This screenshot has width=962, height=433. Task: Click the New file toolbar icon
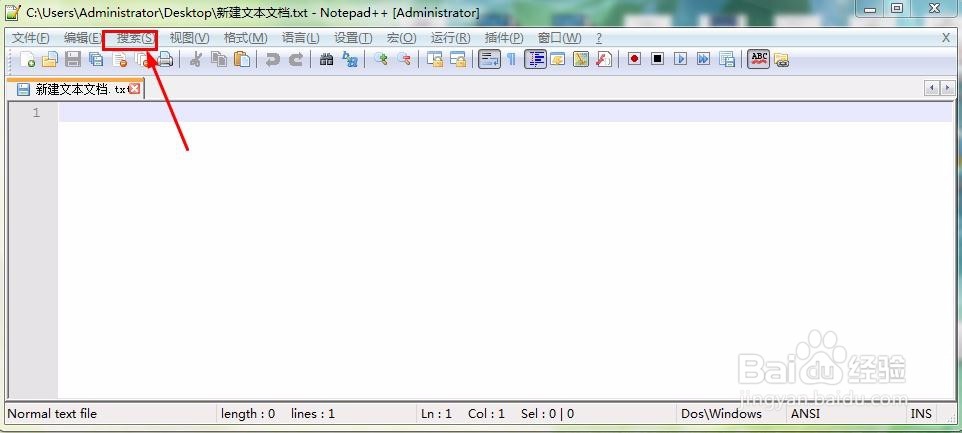point(28,59)
